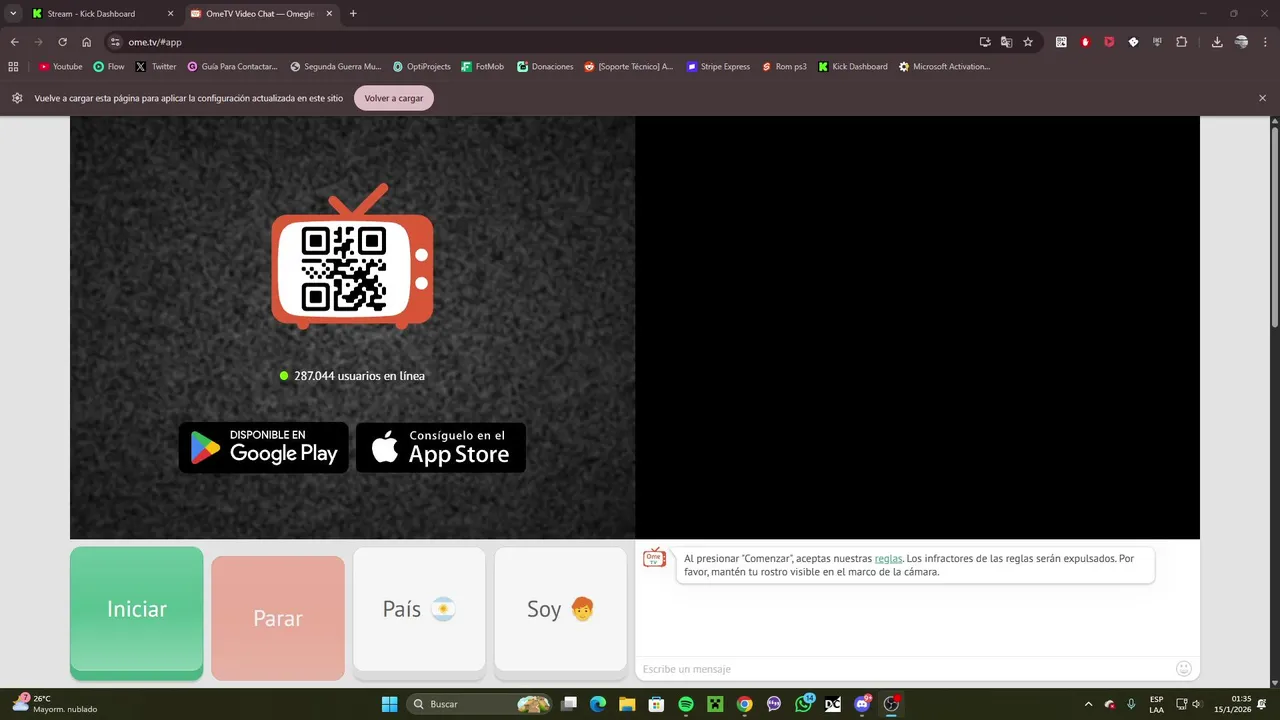Click the red Parar button

pos(278,618)
